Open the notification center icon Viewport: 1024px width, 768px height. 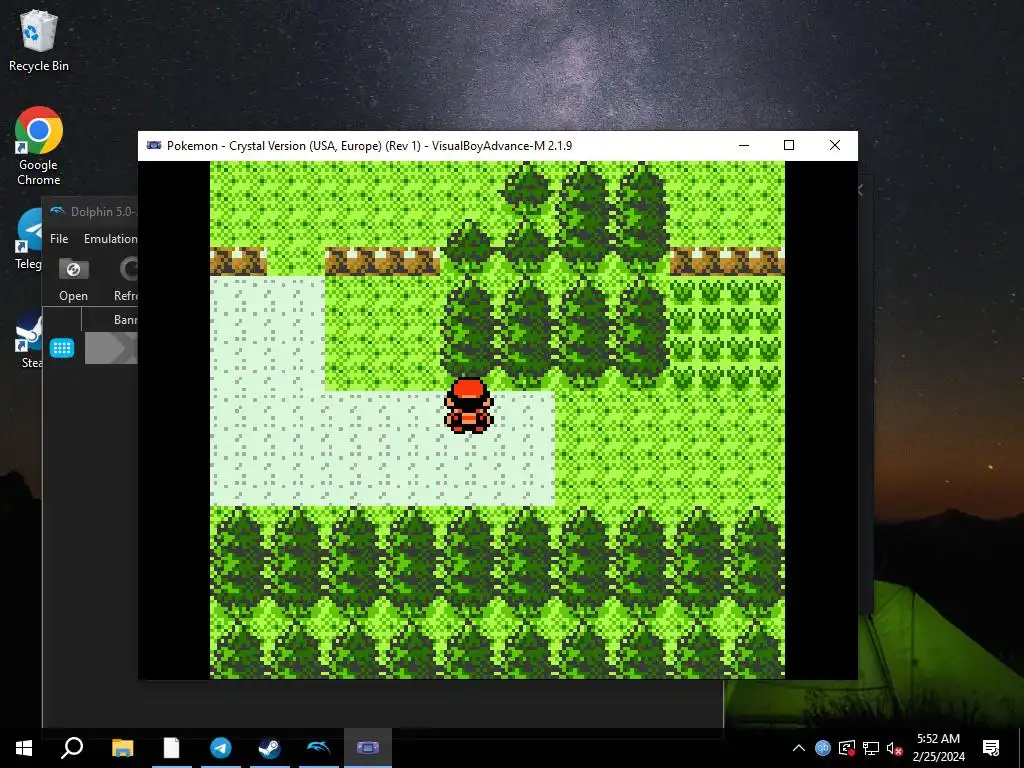click(991, 748)
